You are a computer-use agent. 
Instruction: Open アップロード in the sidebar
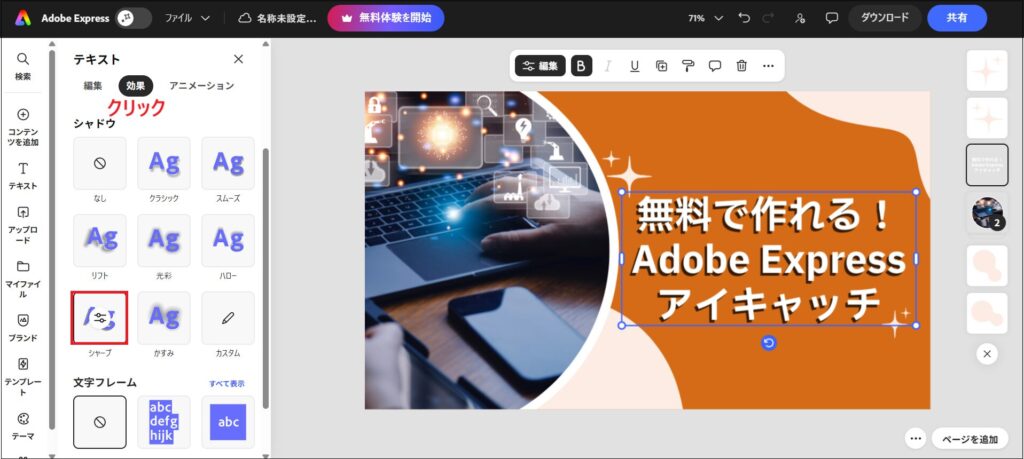pyautogui.click(x=23, y=225)
